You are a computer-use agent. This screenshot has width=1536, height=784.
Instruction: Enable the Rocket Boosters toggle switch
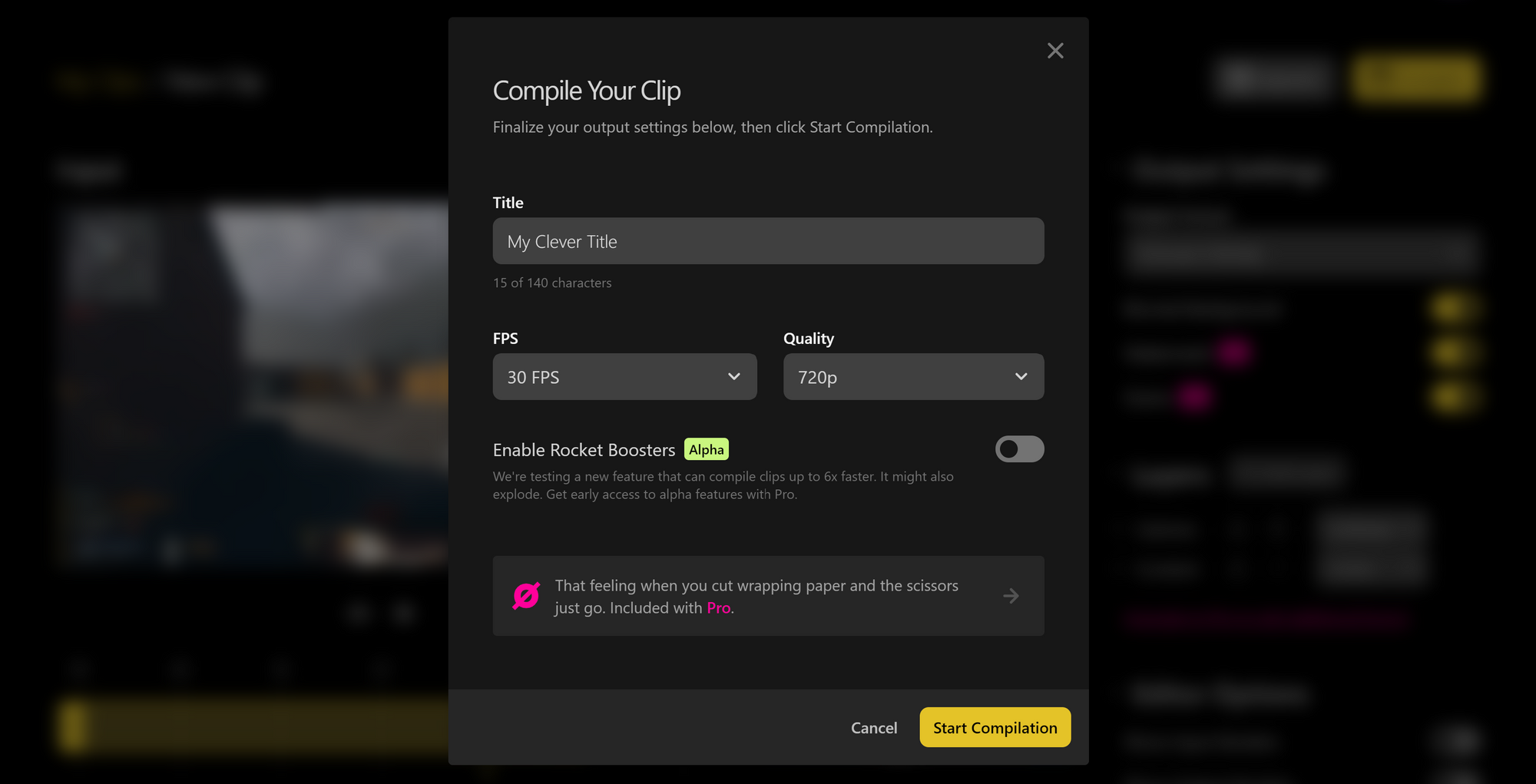[x=1019, y=449]
